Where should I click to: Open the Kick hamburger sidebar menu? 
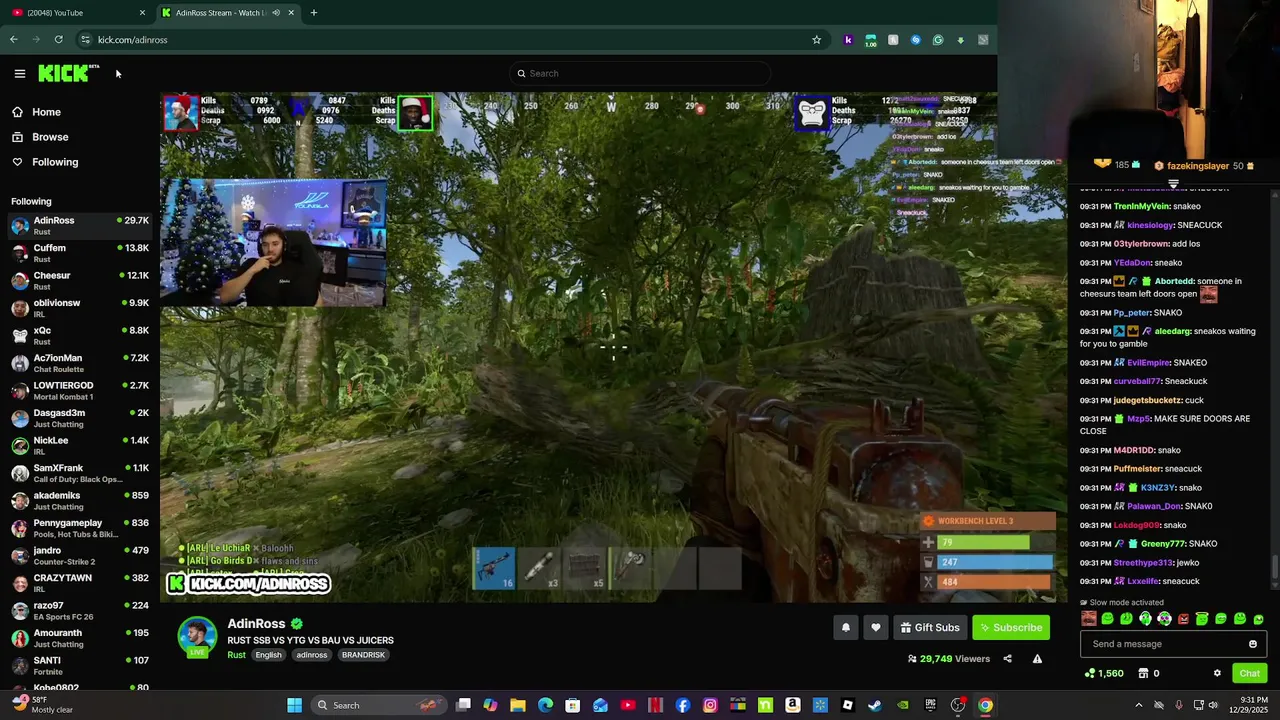[19, 73]
